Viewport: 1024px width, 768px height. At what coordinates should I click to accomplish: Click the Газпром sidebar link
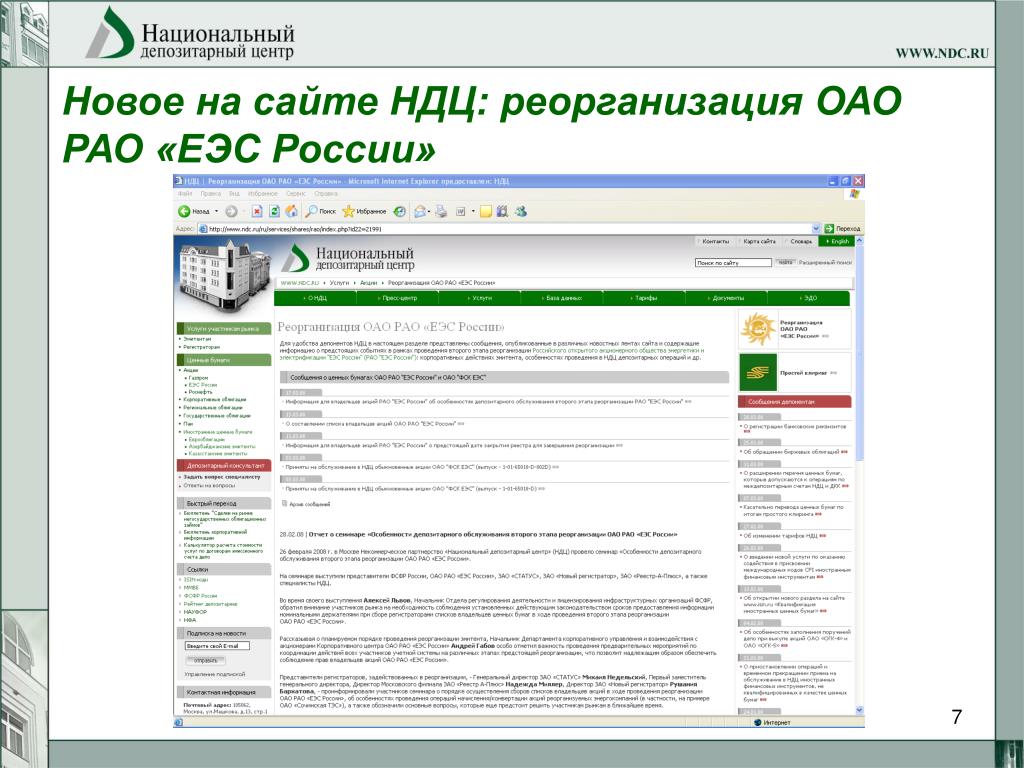tap(198, 377)
